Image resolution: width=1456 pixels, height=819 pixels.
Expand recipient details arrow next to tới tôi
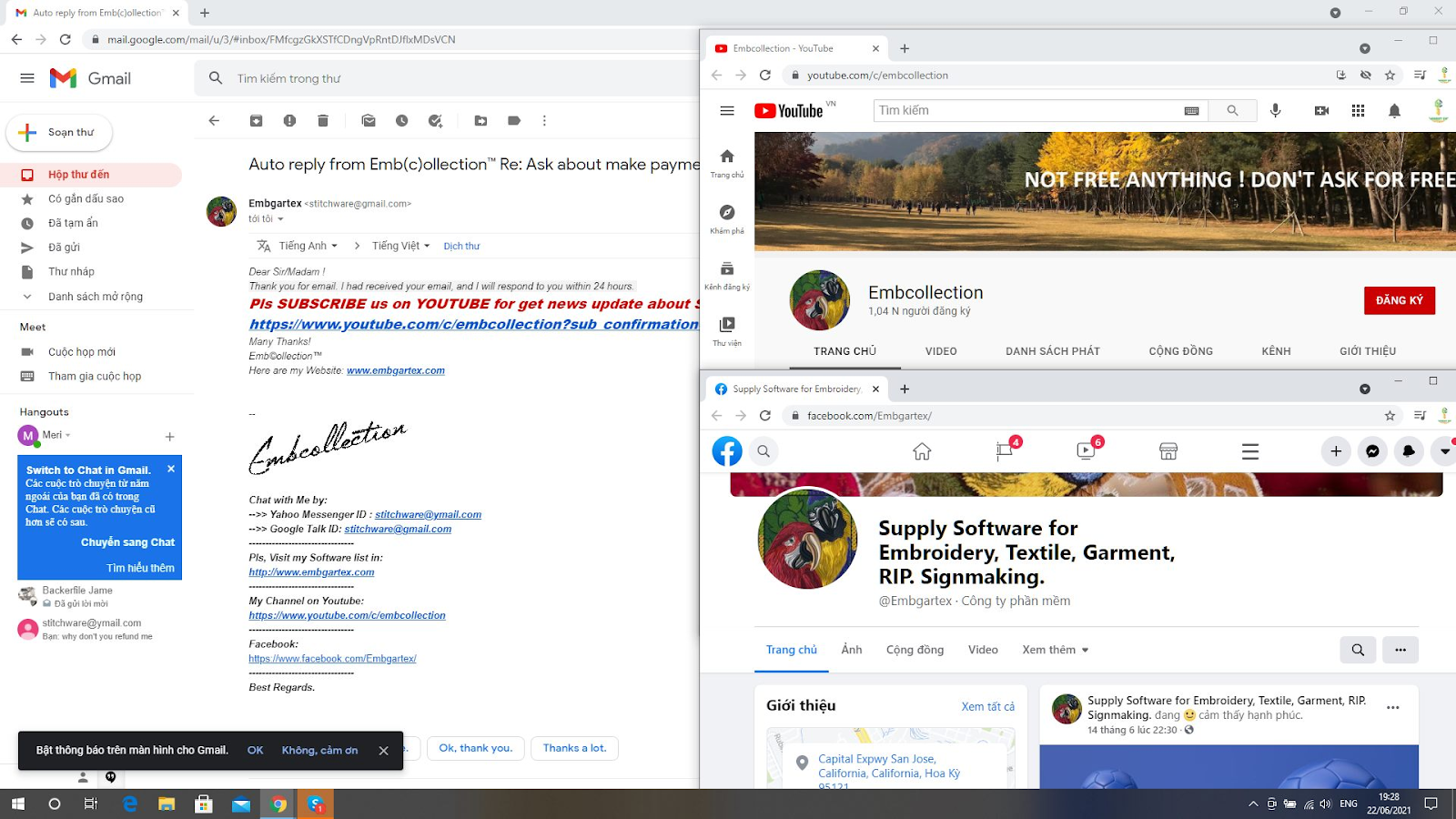coord(280,219)
